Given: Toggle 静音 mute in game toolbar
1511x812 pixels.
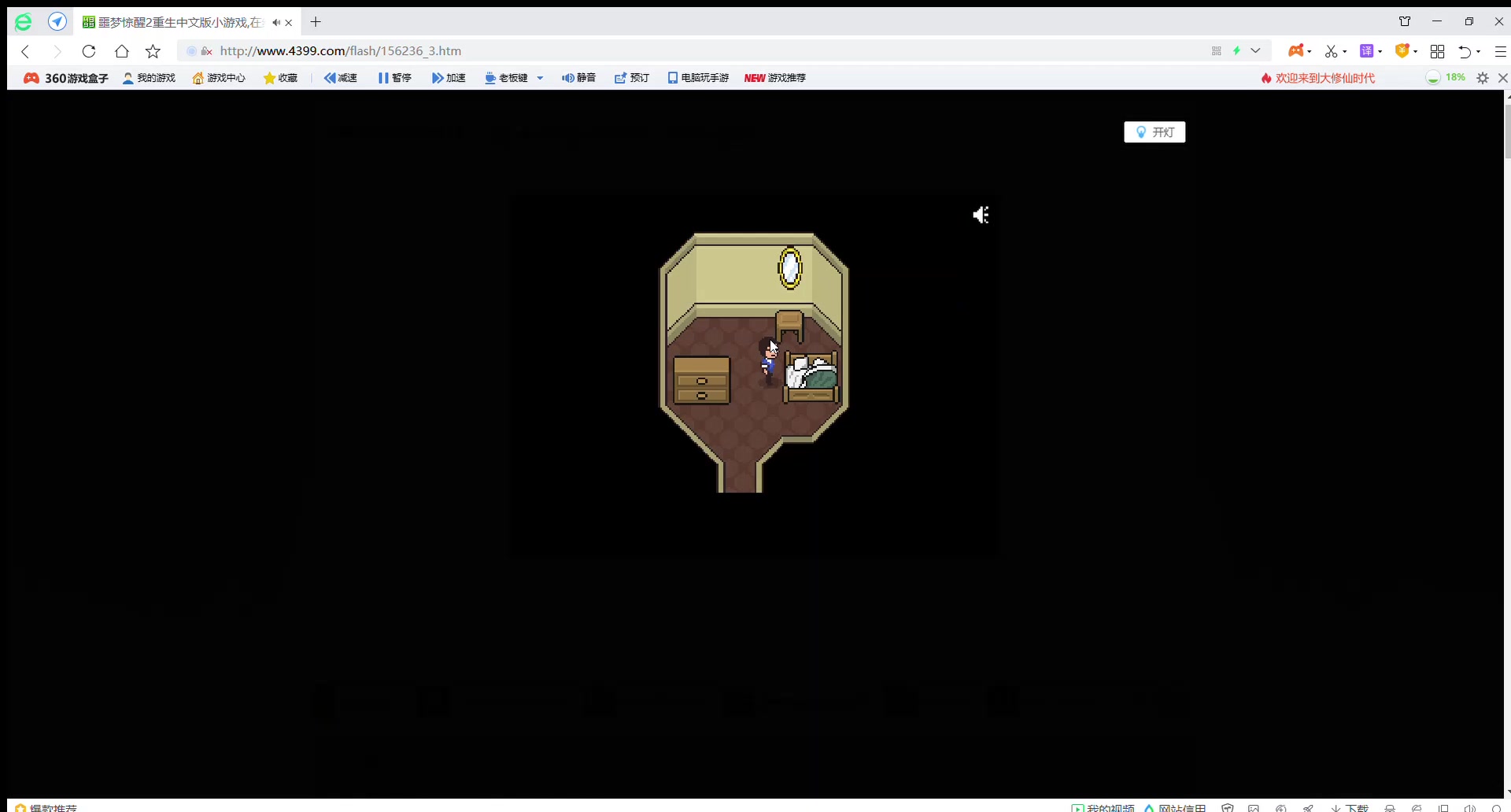Looking at the screenshot, I should point(578,78).
